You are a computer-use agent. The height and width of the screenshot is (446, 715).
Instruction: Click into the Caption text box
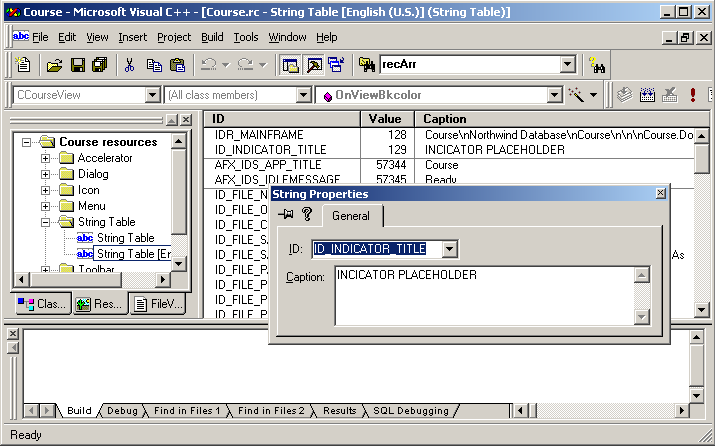point(485,296)
